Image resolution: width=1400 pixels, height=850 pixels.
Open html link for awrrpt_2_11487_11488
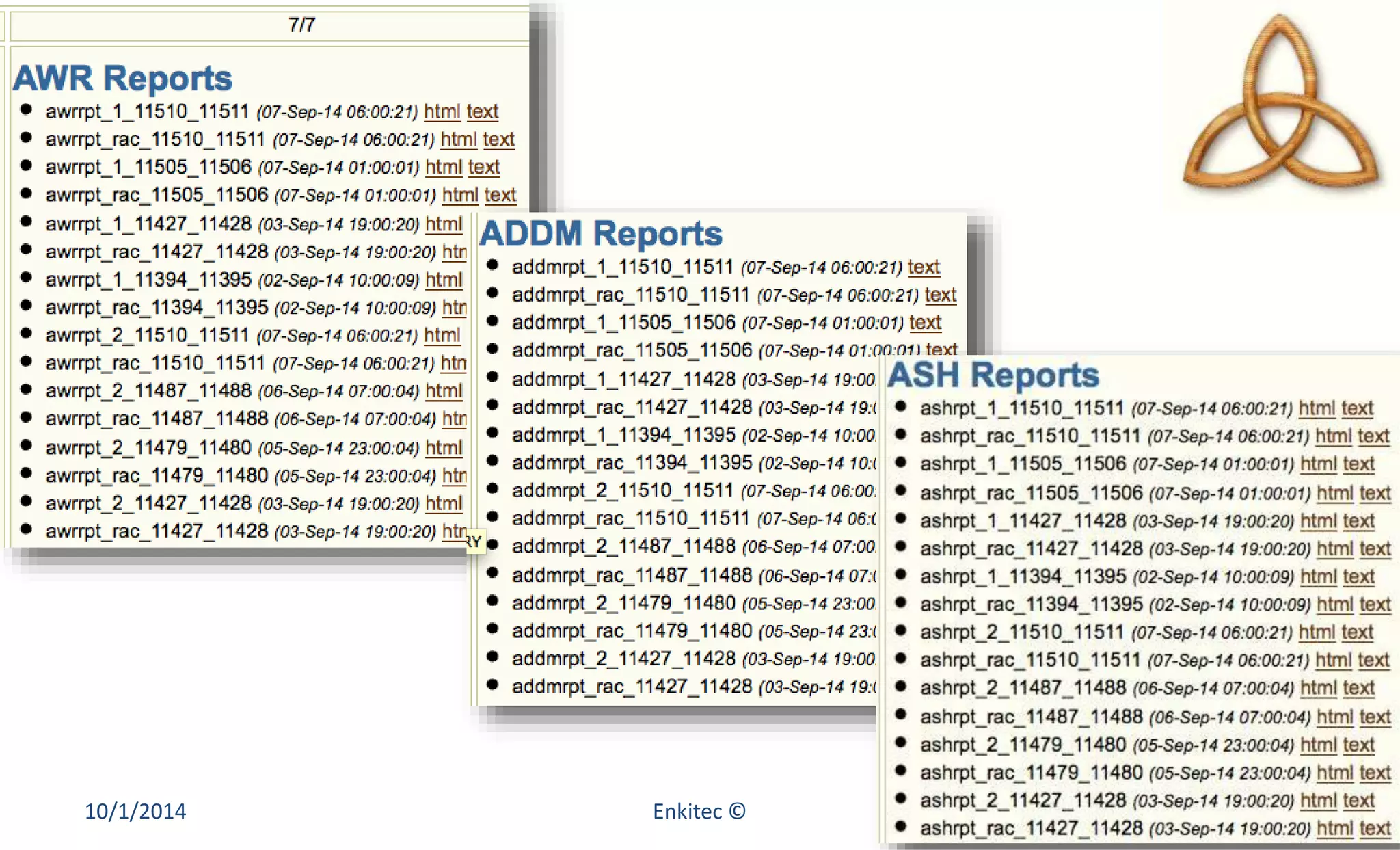pos(444,391)
